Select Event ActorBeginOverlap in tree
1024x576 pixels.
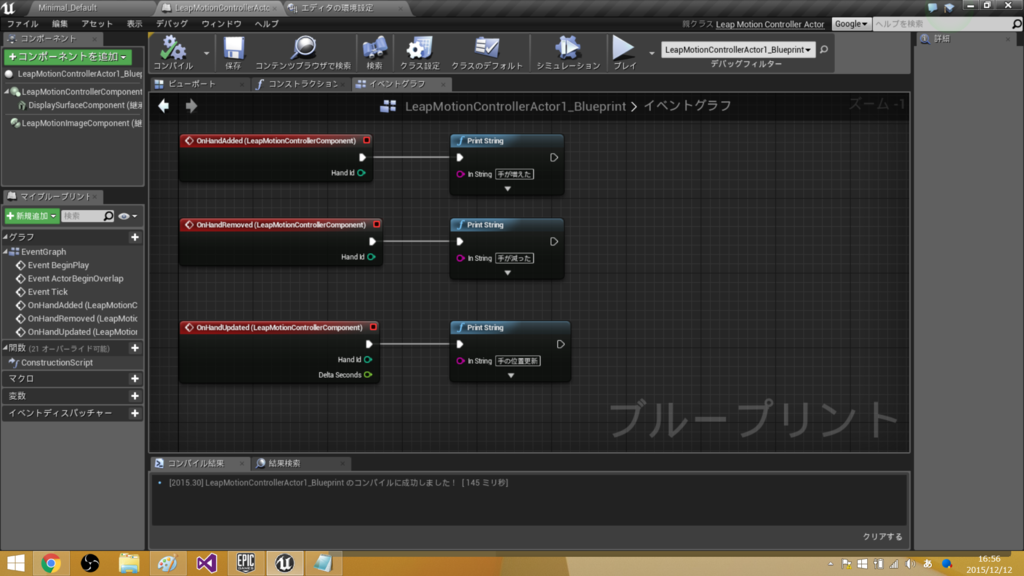pyautogui.click(x=75, y=278)
